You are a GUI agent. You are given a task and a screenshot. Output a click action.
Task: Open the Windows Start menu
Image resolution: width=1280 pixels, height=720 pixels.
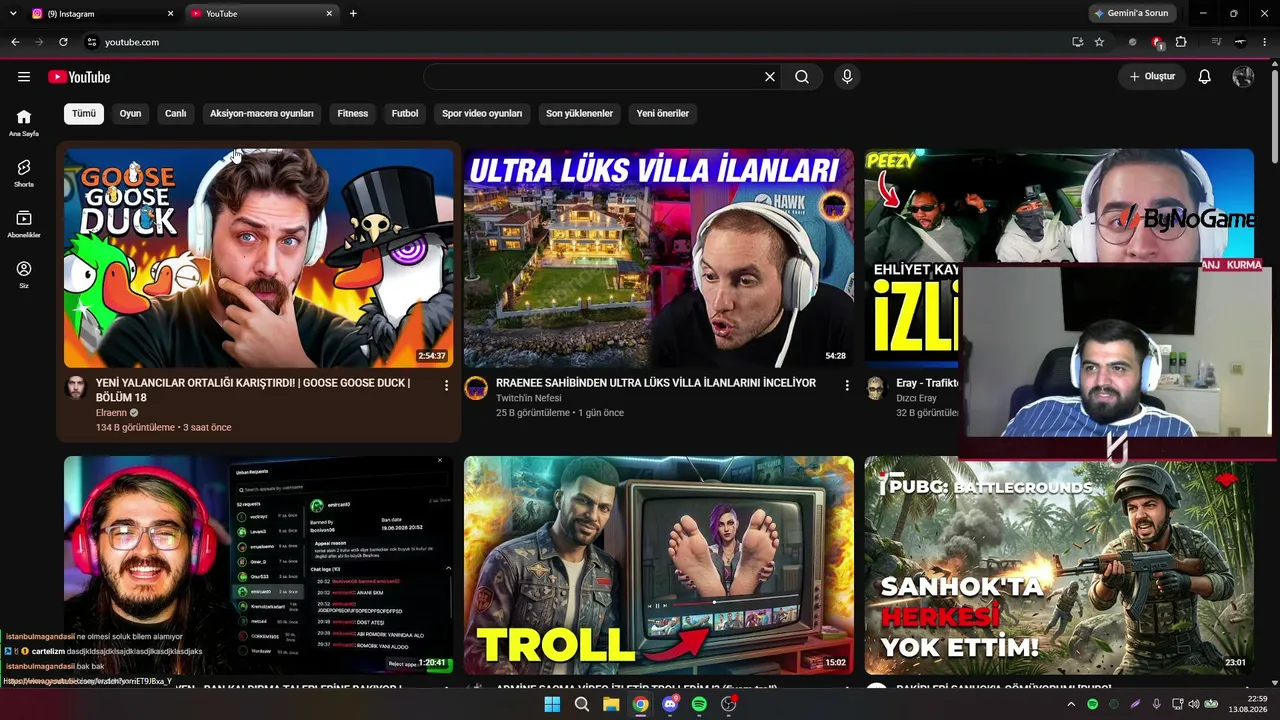point(552,704)
